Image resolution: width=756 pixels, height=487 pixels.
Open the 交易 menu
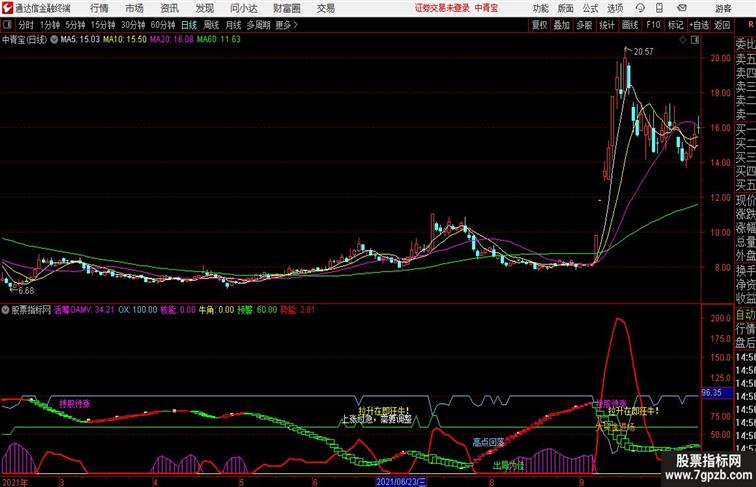click(x=325, y=8)
